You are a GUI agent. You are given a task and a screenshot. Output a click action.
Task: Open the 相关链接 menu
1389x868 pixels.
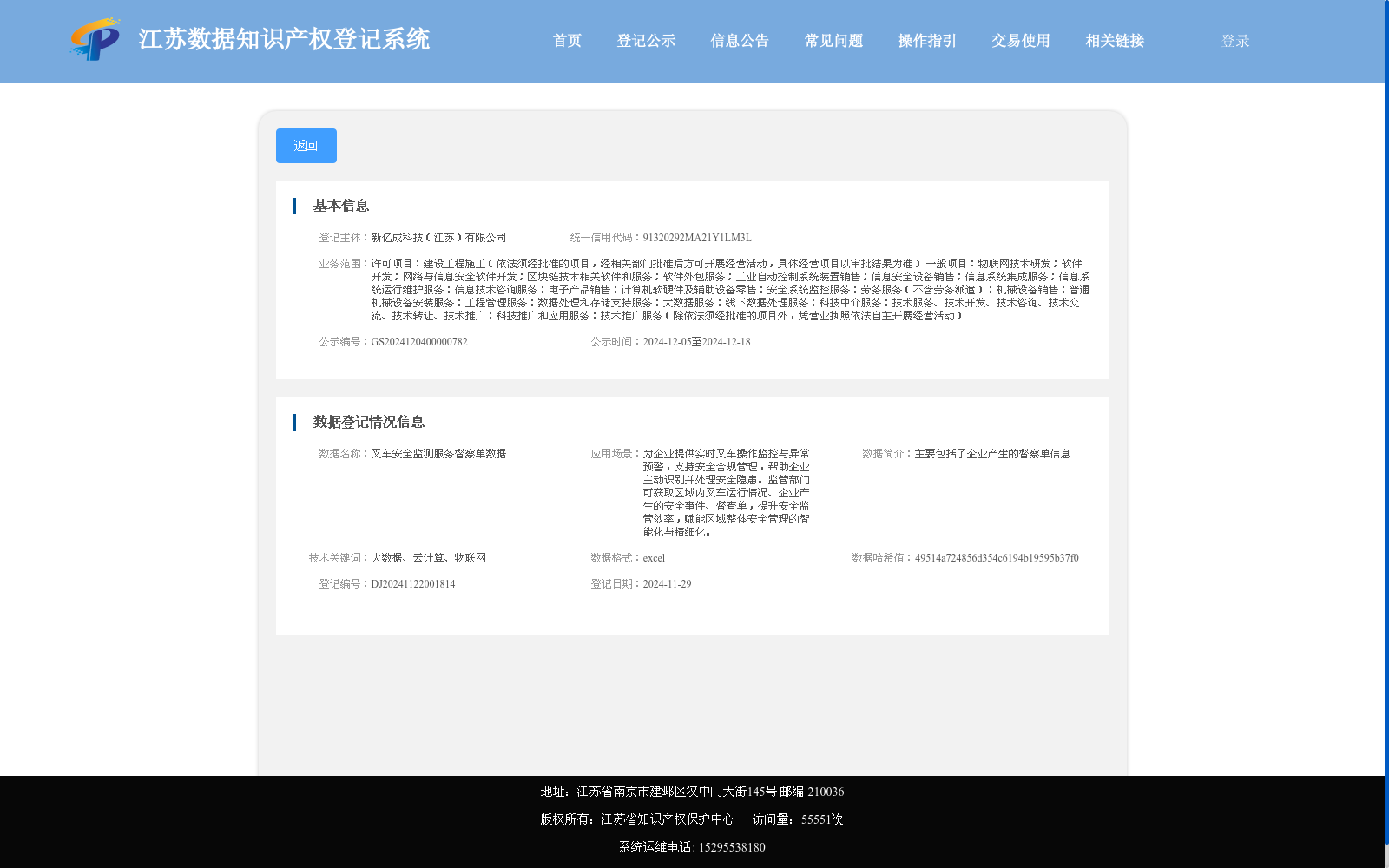[1115, 41]
